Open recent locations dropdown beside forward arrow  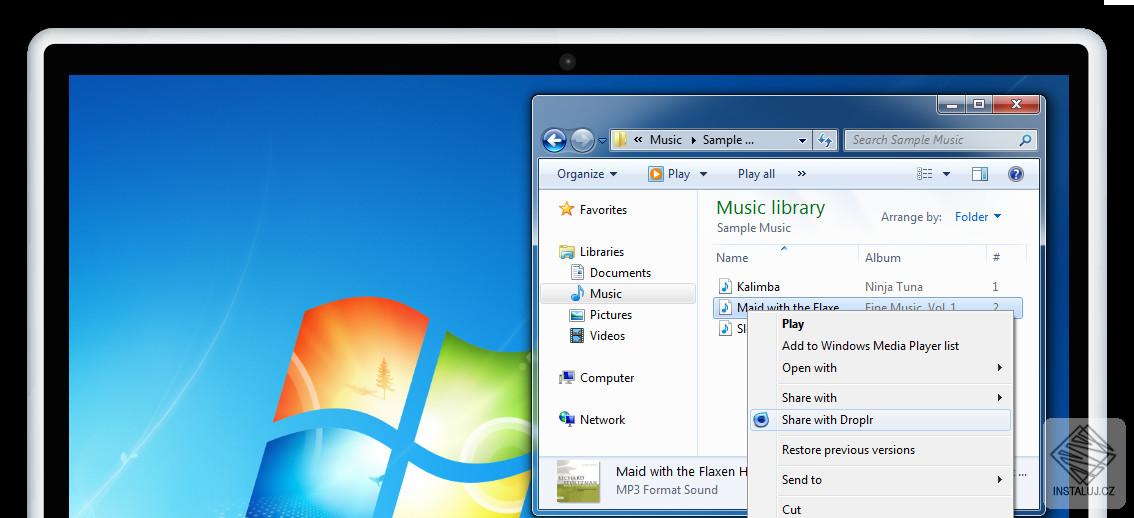click(602, 140)
